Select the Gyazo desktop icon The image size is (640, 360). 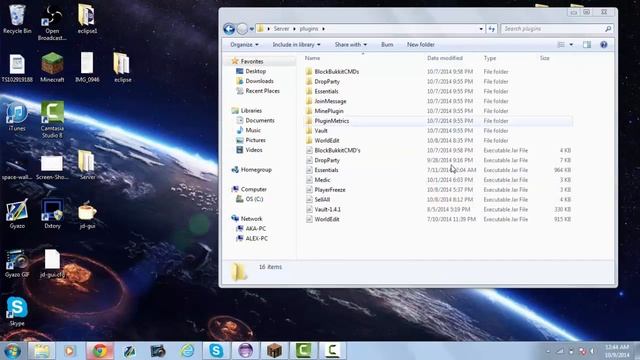17,213
